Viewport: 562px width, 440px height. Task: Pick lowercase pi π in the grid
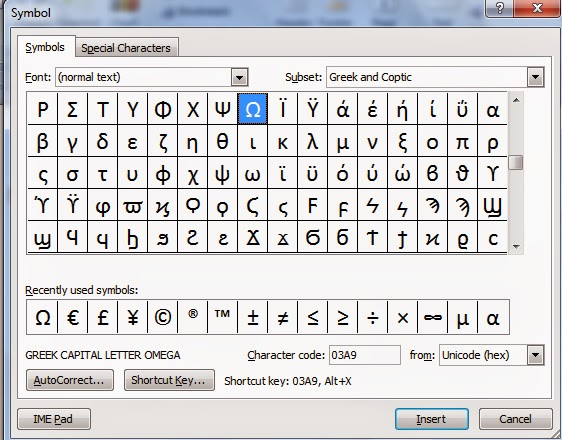[x=462, y=141]
